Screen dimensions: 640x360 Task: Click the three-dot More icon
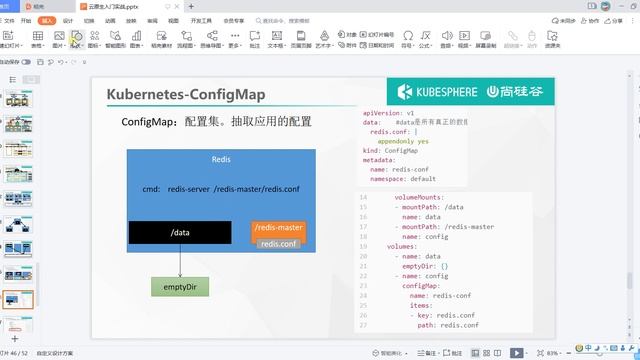[x=235, y=36]
